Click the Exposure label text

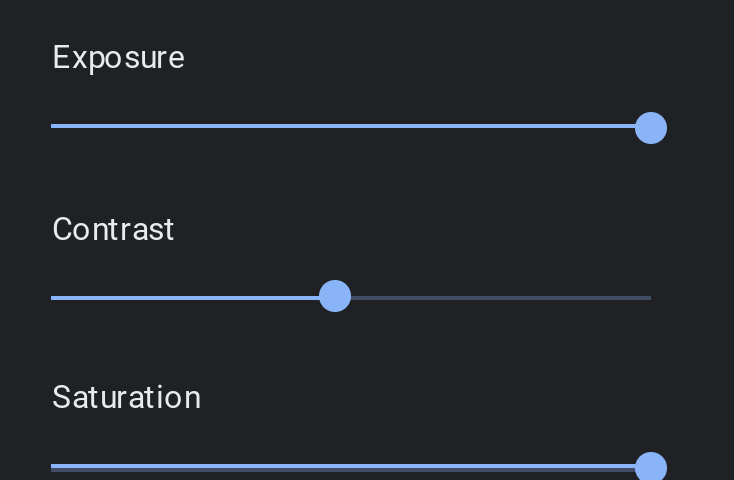click(118, 58)
